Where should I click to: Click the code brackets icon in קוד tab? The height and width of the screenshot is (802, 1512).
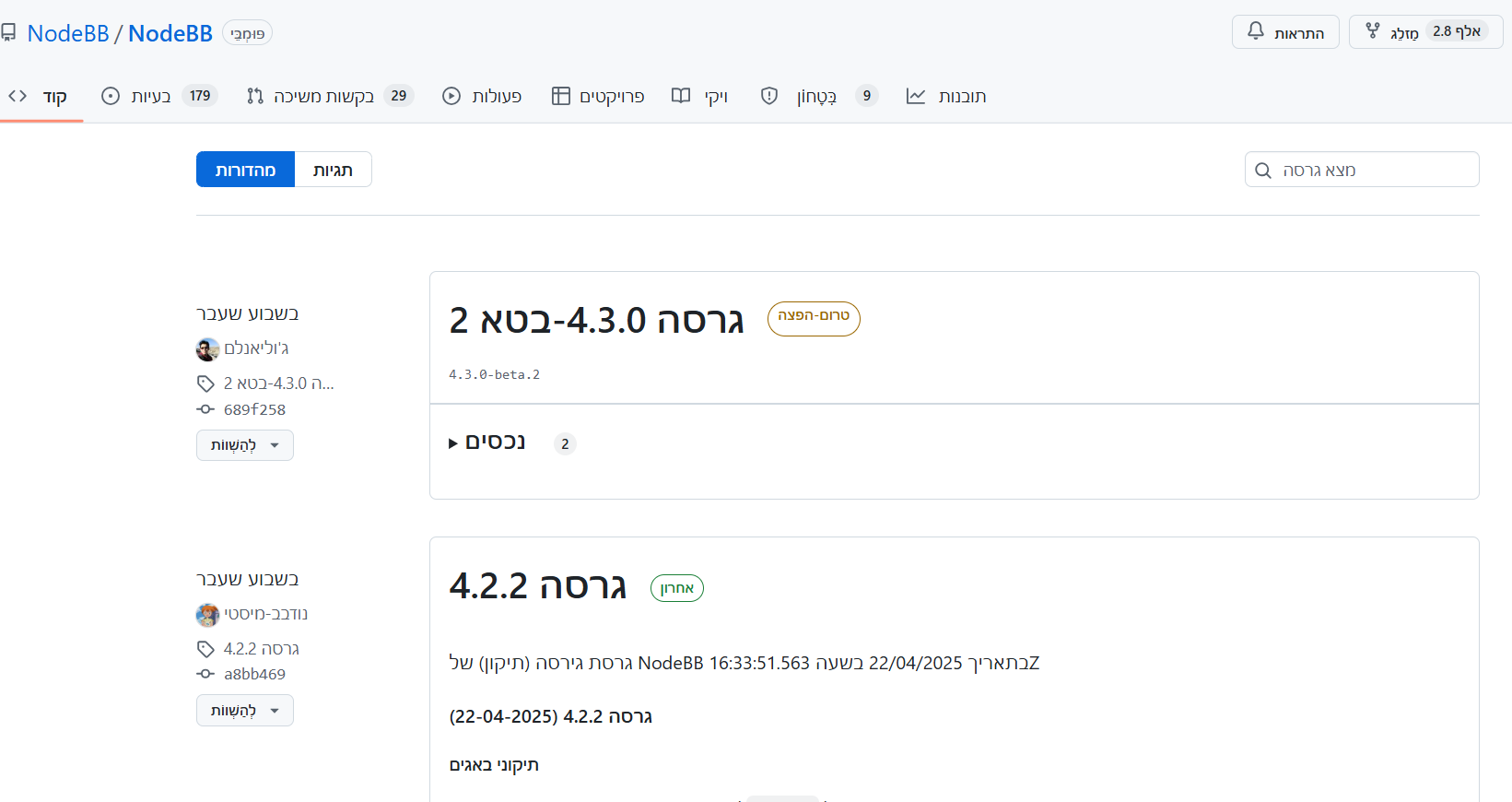[x=18, y=96]
